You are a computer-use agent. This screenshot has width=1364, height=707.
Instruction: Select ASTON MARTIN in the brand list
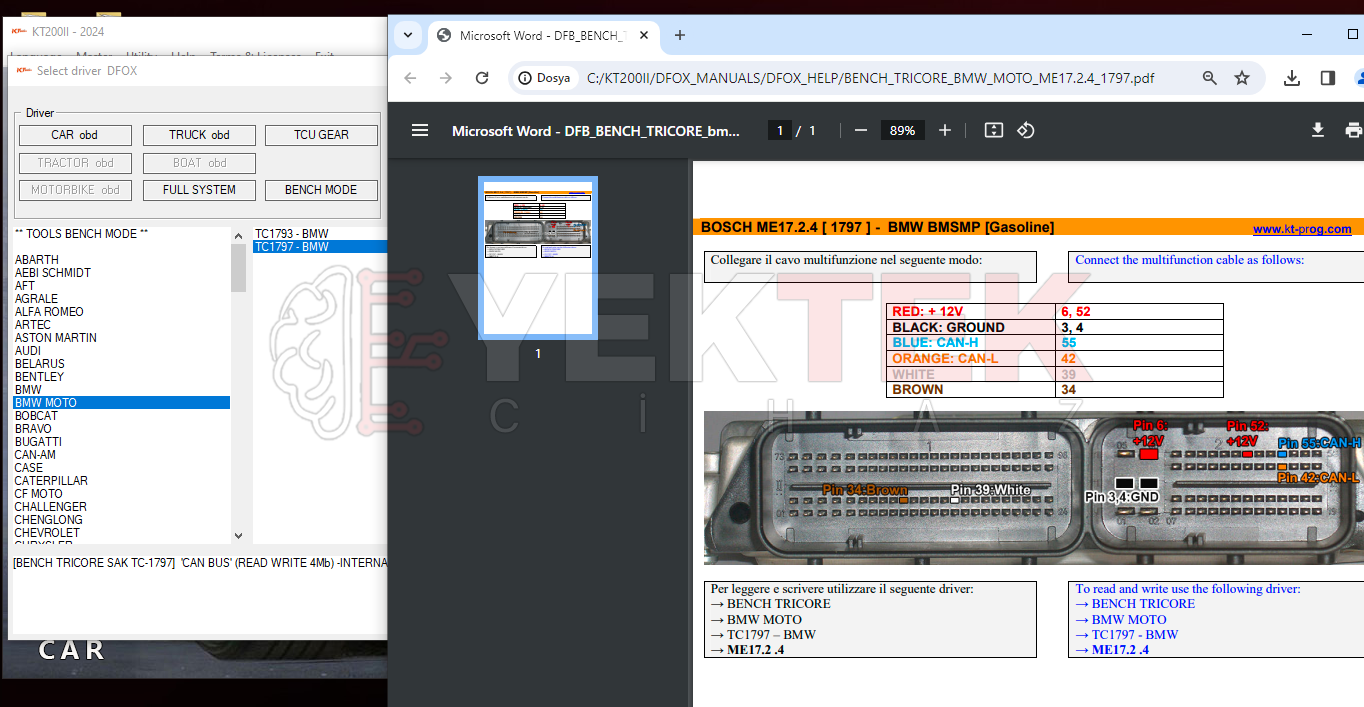pyautogui.click(x=121, y=338)
